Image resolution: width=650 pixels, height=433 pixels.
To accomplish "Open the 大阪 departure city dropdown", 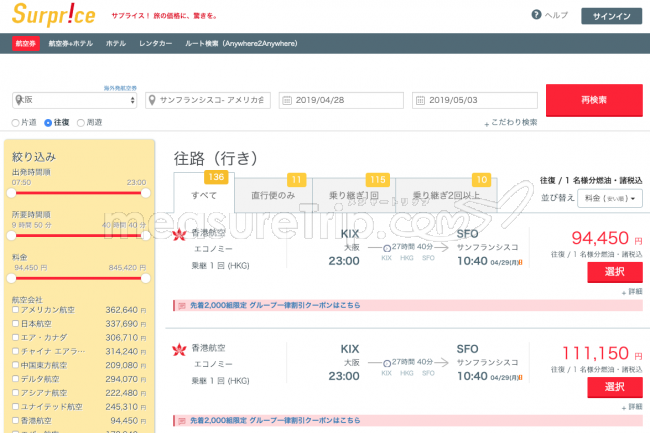I will tap(75, 100).
